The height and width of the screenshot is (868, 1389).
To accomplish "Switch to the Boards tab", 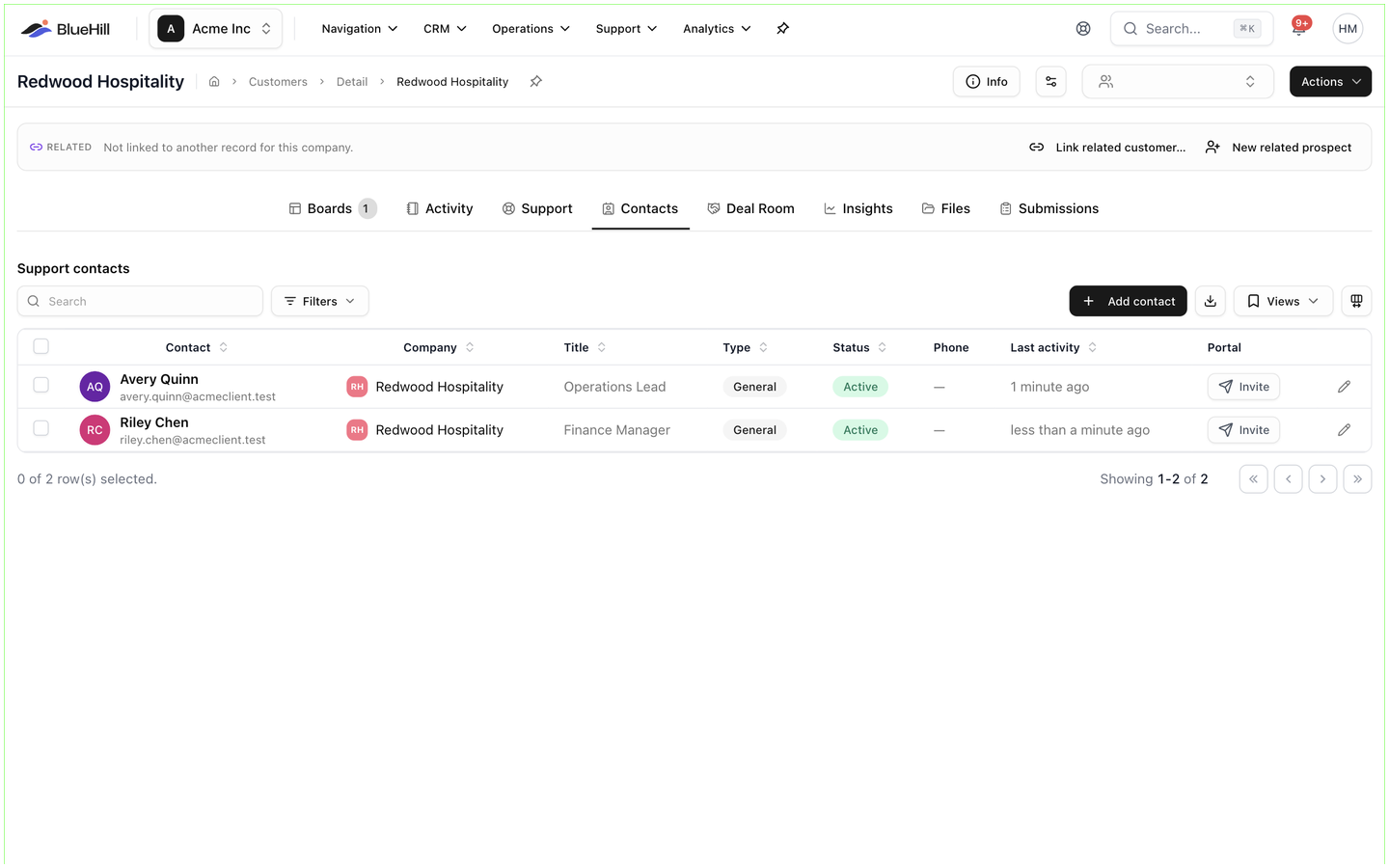I will pyautogui.click(x=332, y=208).
